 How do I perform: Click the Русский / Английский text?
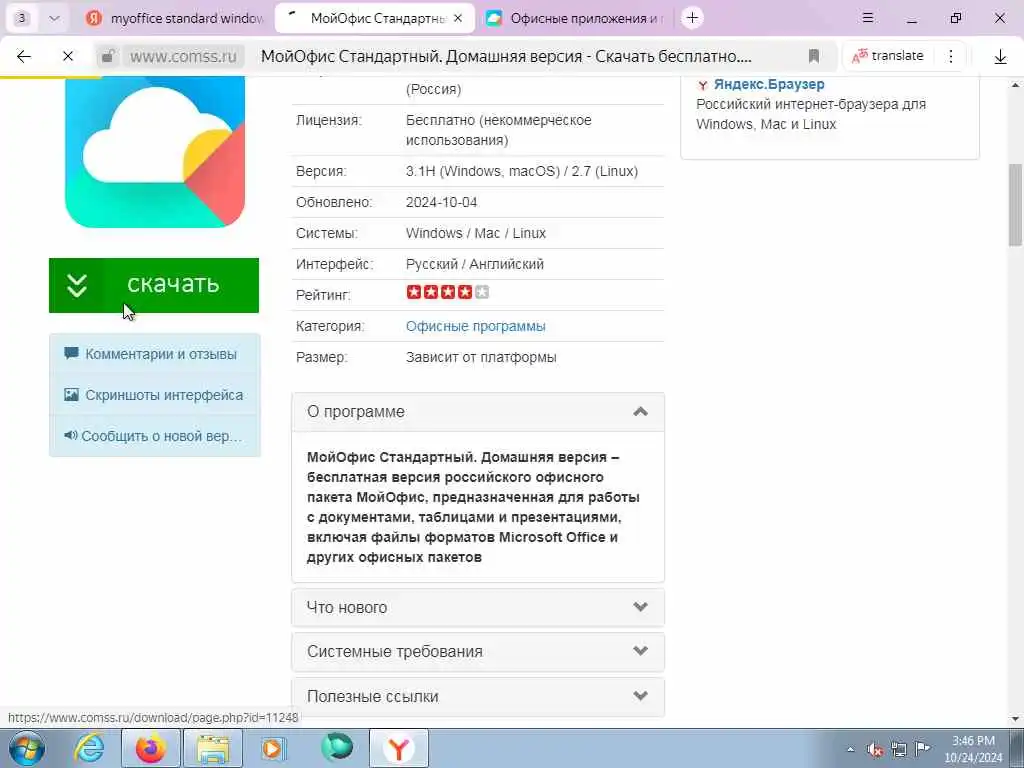click(475, 264)
